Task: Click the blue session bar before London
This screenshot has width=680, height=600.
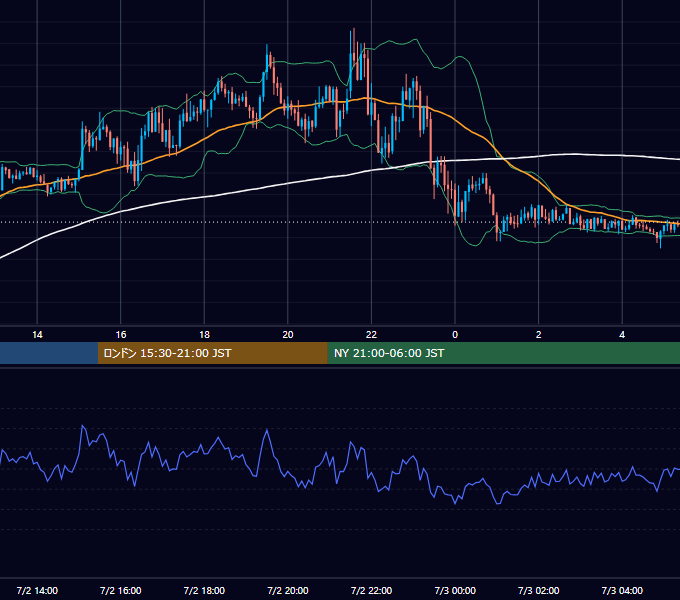Action: click(49, 353)
